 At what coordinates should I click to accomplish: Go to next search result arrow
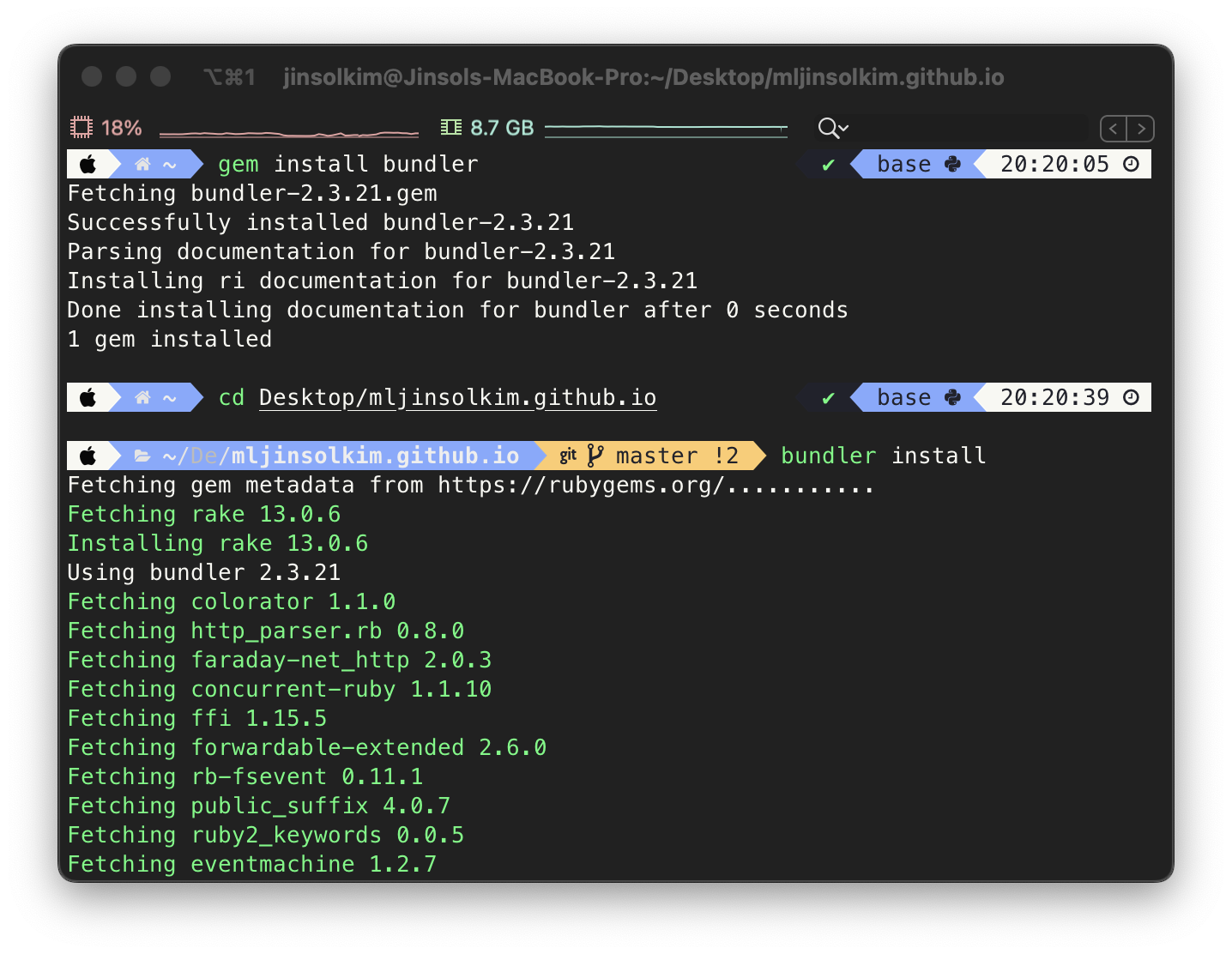pyautogui.click(x=1141, y=128)
